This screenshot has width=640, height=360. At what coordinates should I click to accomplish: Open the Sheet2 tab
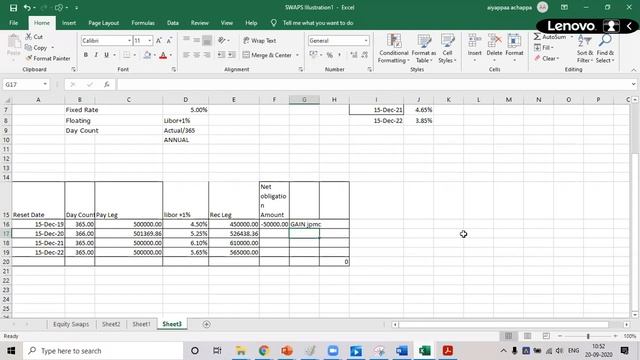pos(111,324)
